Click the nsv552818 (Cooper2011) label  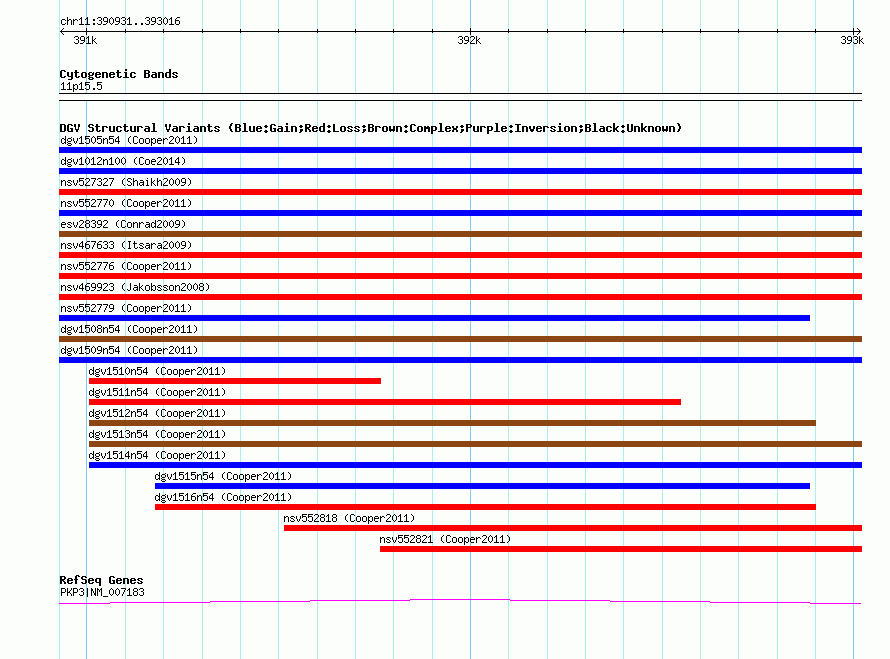point(349,518)
